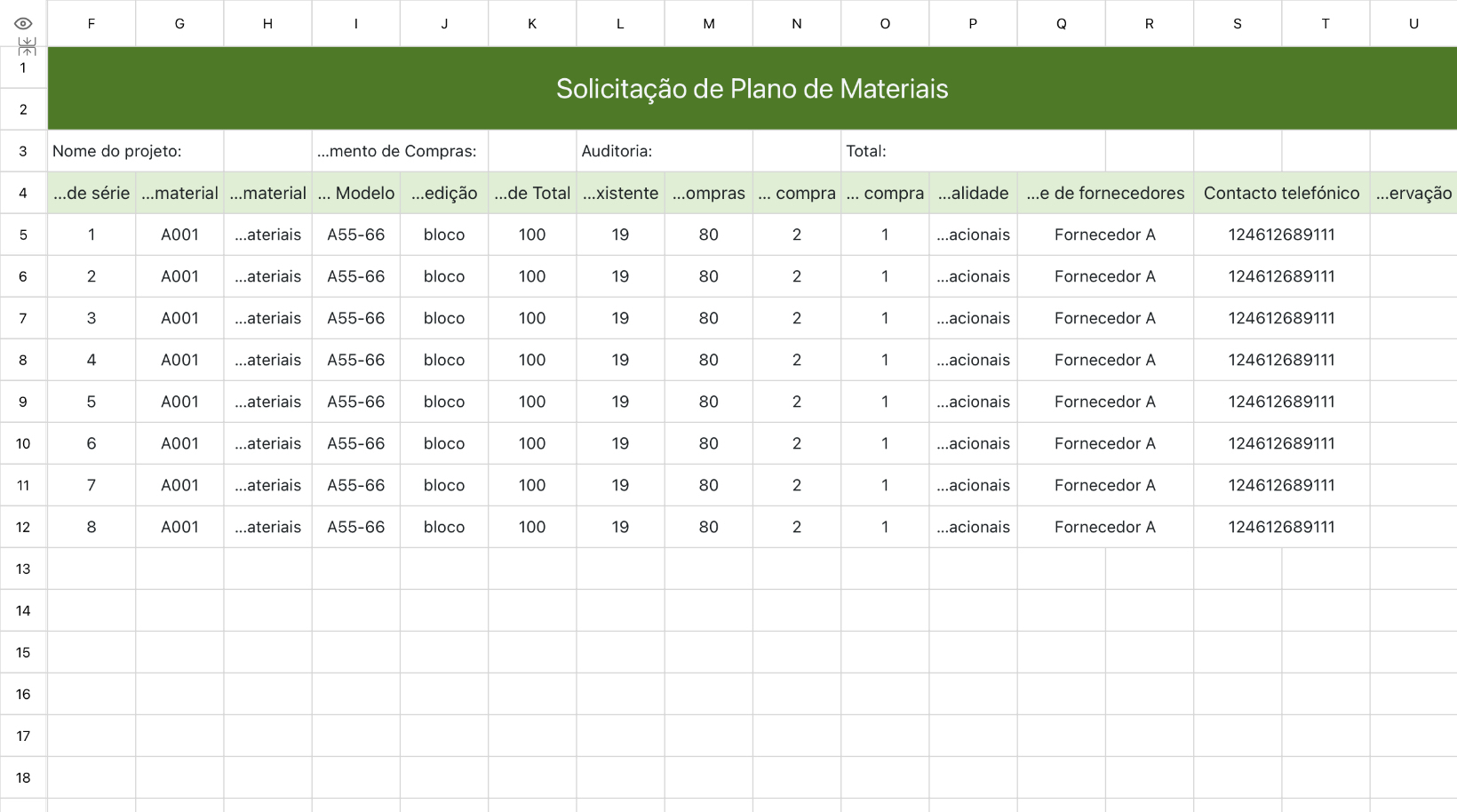Select row 9 header
This screenshot has height=812, width=1457.
click(x=23, y=402)
